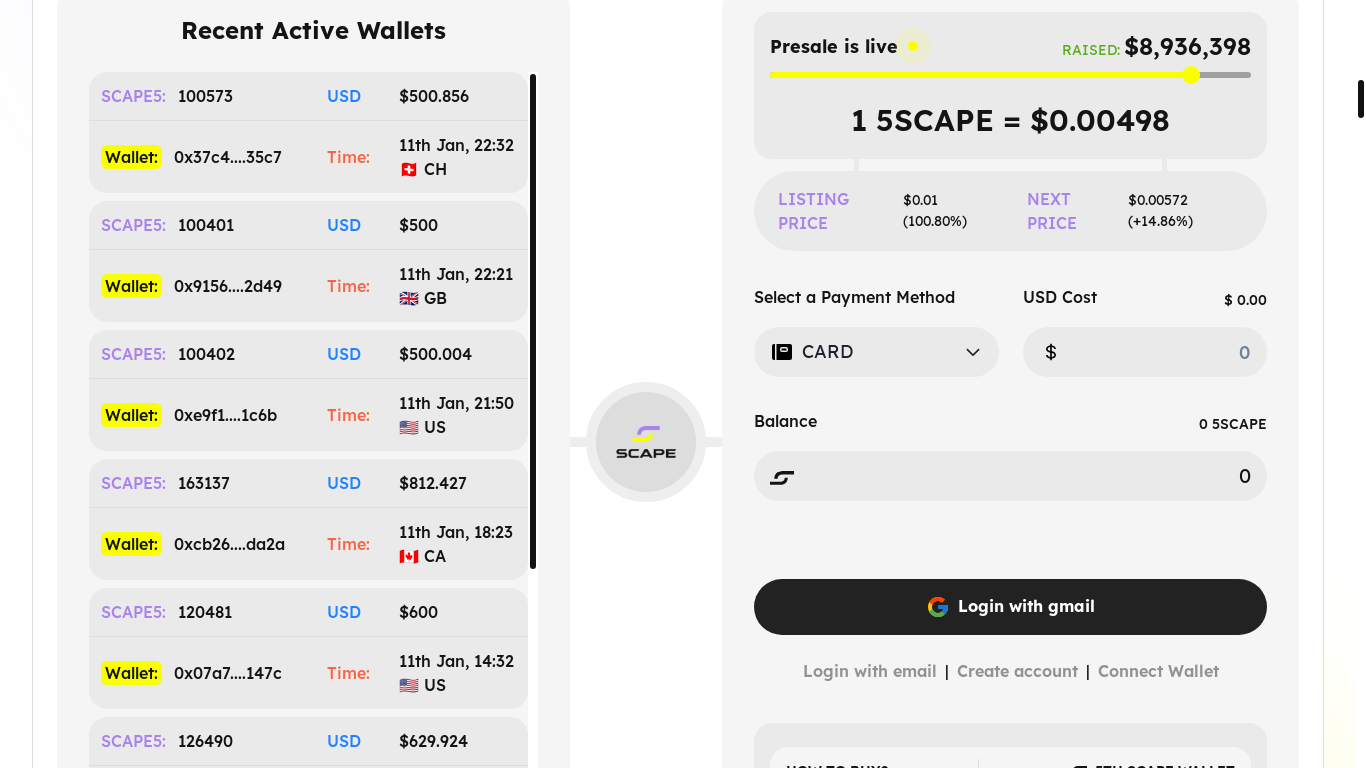Click the Google logo icon

click(937, 607)
